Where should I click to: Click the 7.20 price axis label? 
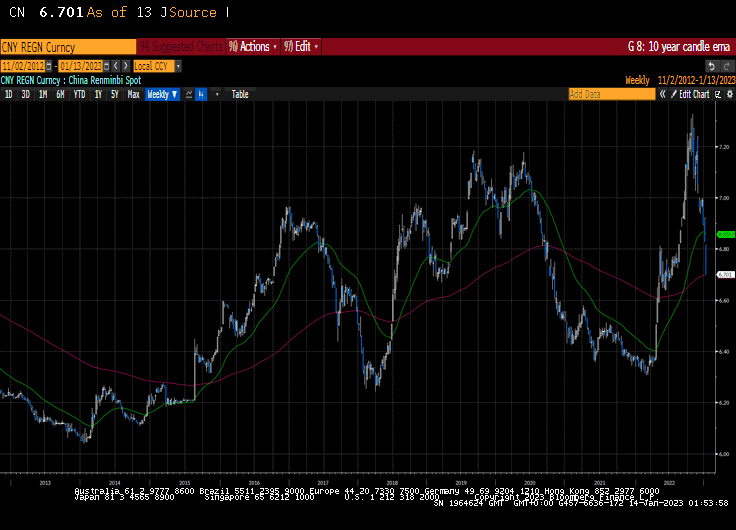pos(724,147)
